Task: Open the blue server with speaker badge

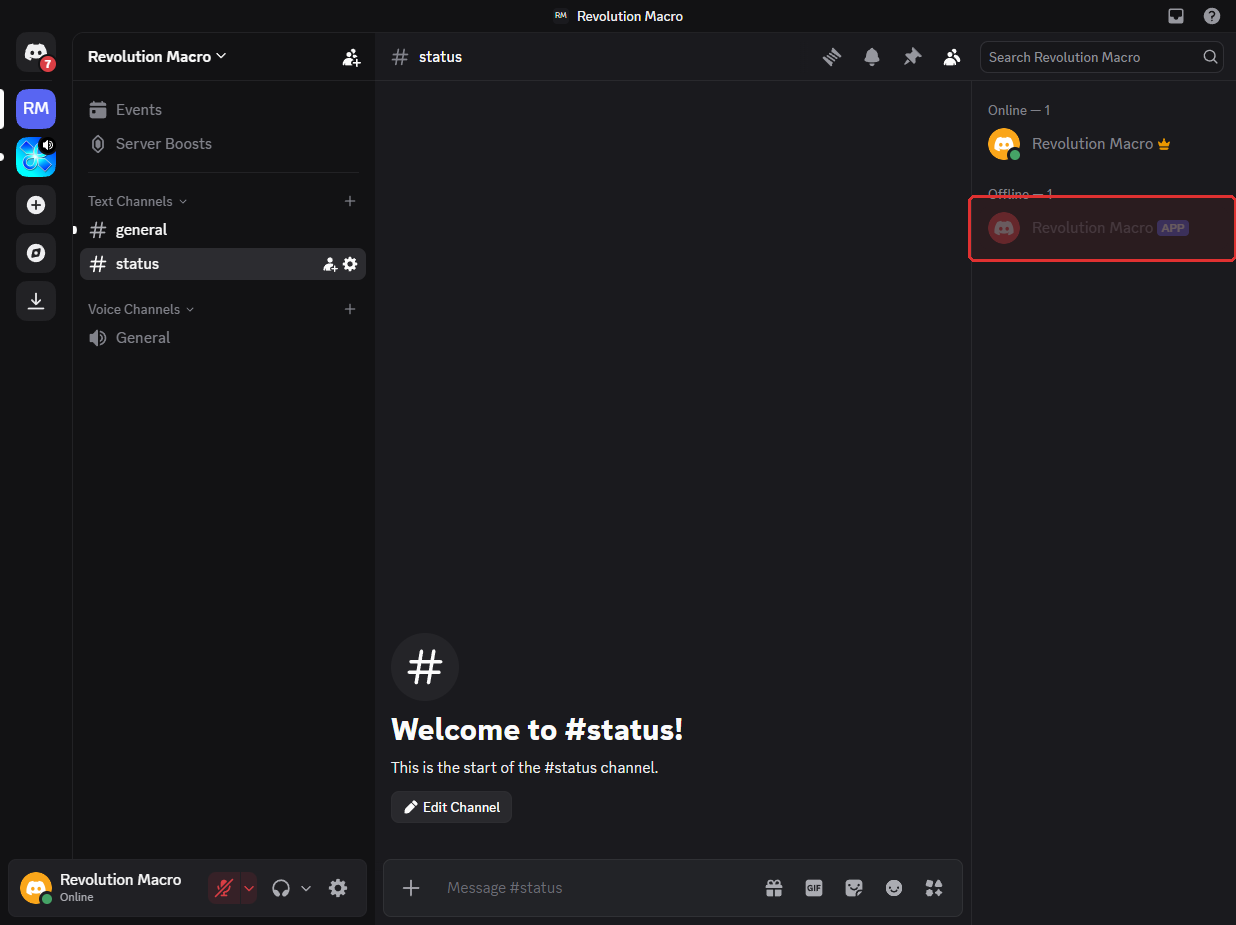Action: 36,157
